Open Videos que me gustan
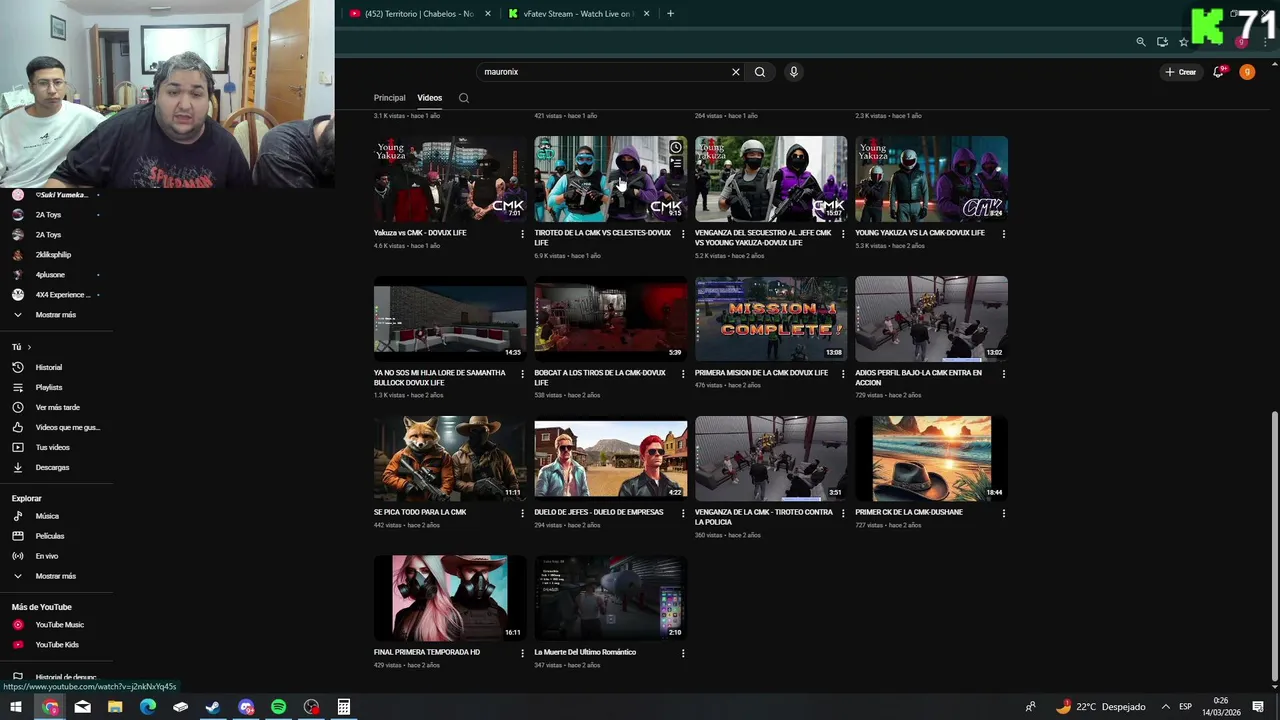Screen dimensions: 1280x720 click(x=56, y=427)
